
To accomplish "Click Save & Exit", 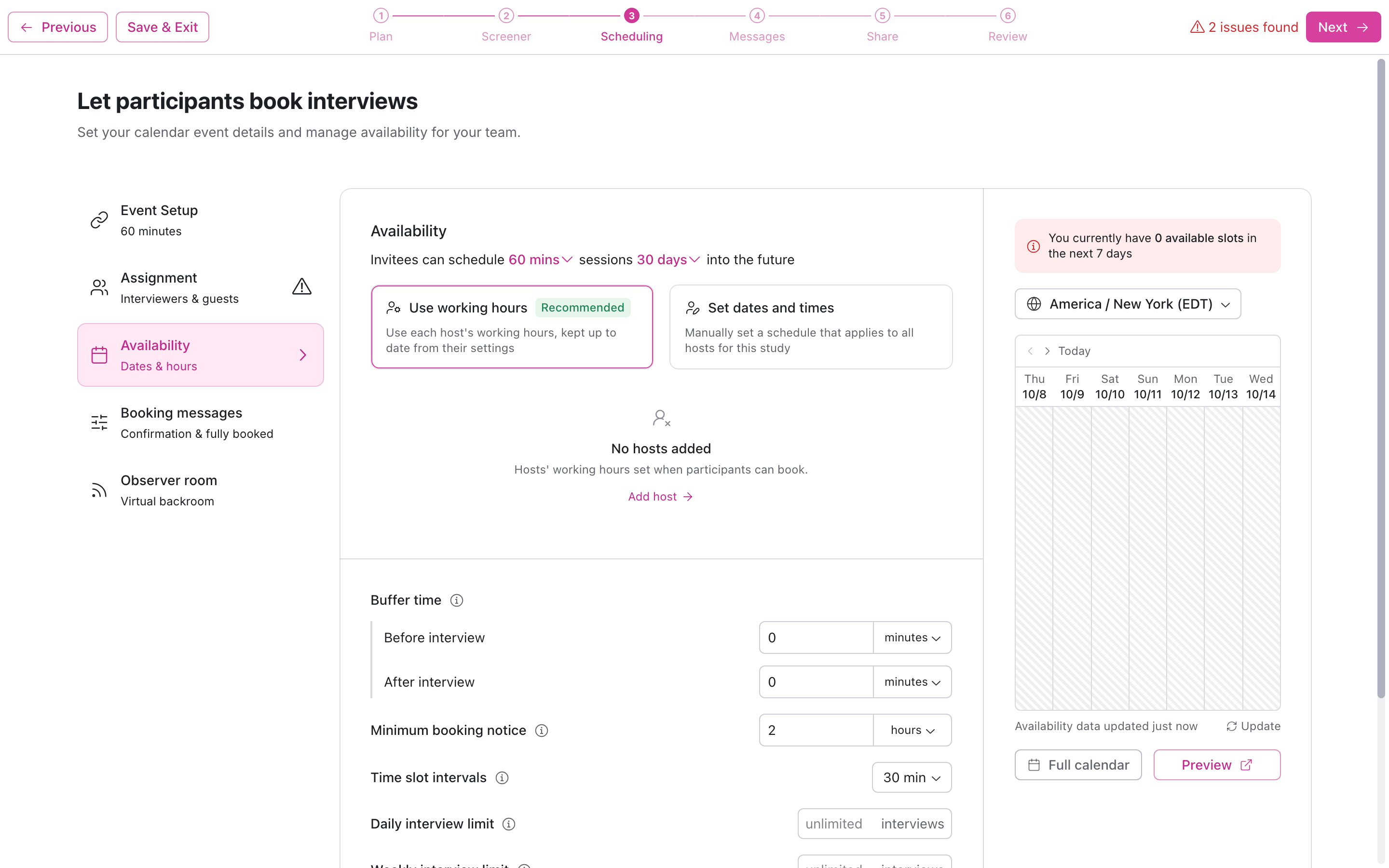I will (x=163, y=27).
